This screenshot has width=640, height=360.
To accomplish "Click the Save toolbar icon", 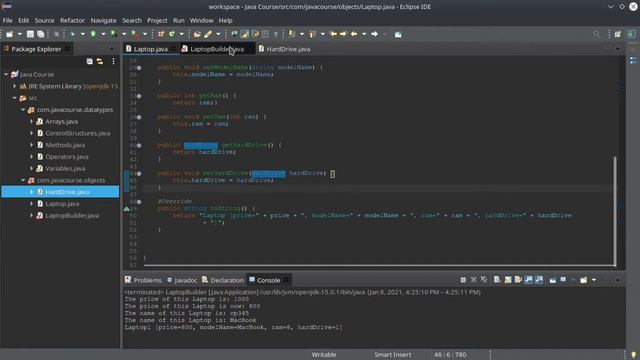I will (x=30, y=34).
